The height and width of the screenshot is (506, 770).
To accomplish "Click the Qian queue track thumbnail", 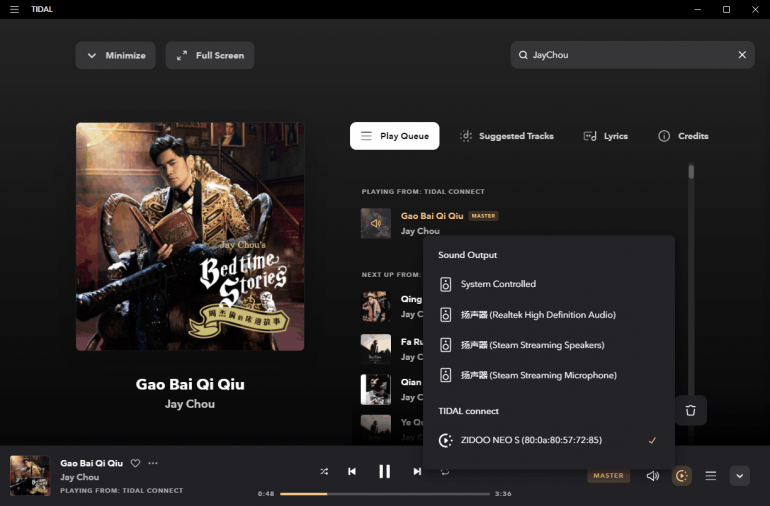I will pos(376,390).
